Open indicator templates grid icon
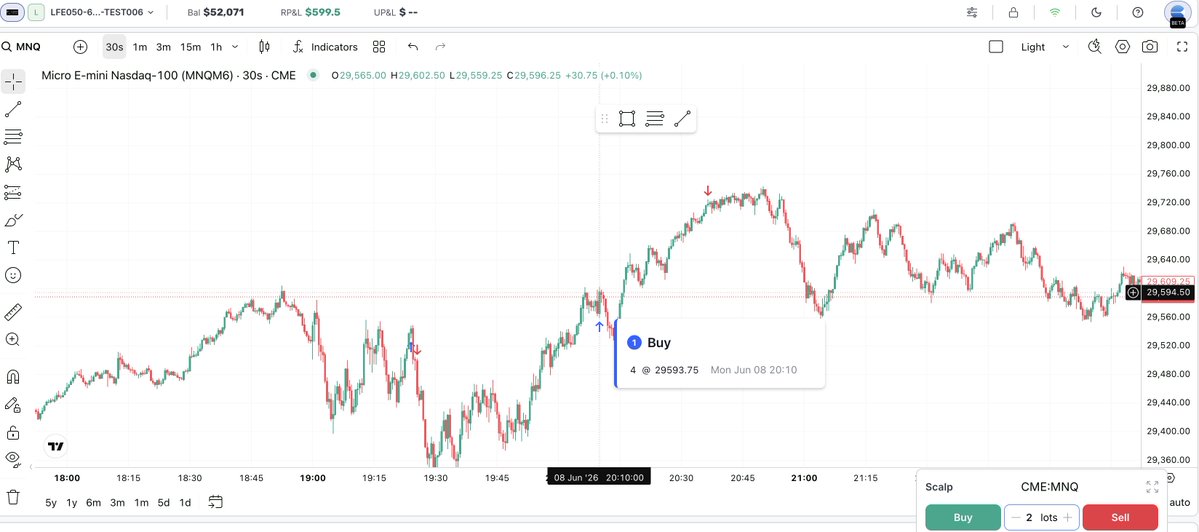The image size is (1199, 532). tap(379, 47)
